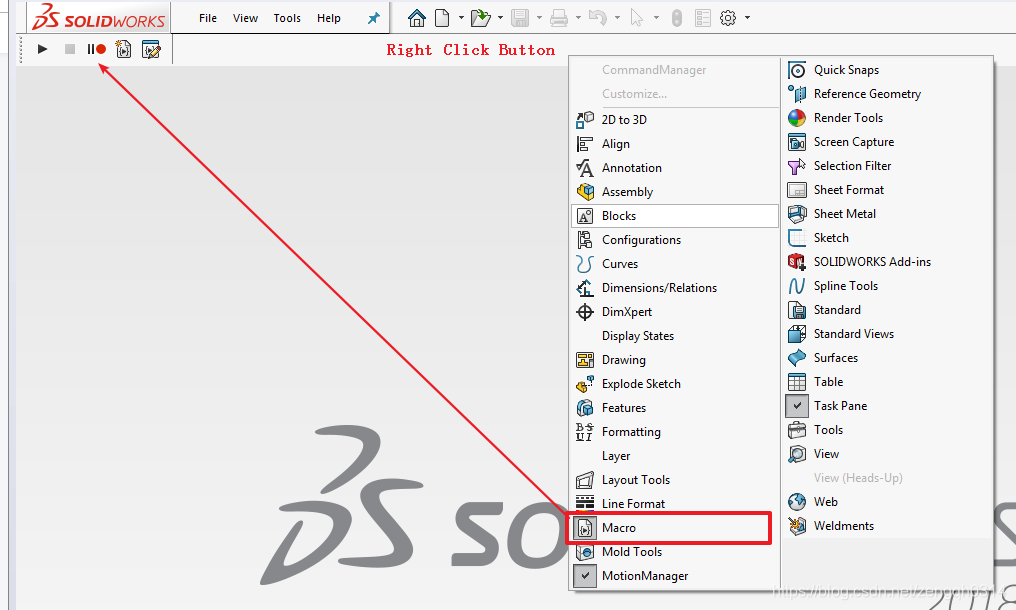Show the Formatting toolbar
This screenshot has height=610, width=1016.
pyautogui.click(x=675, y=432)
